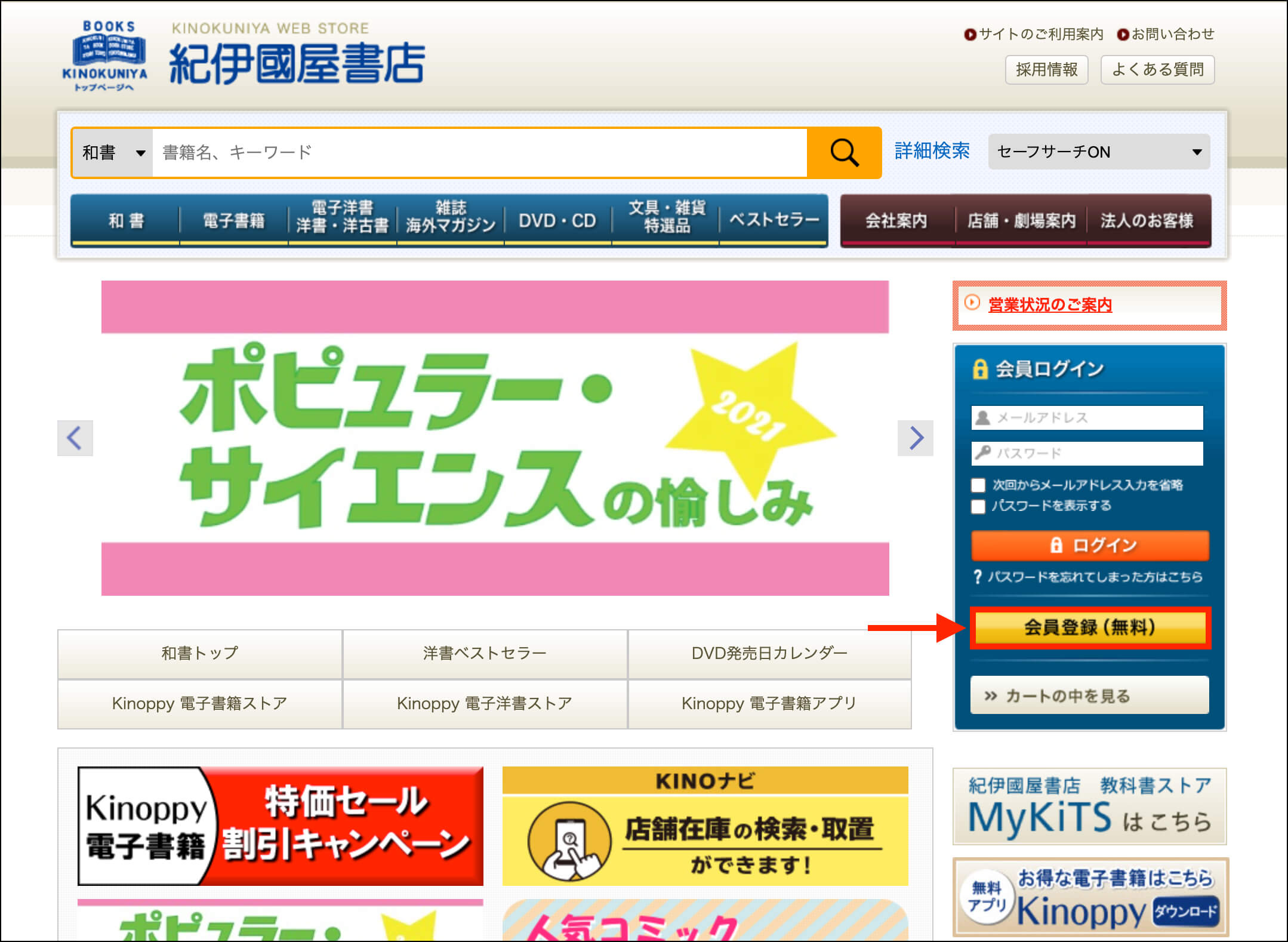The width and height of the screenshot is (1288, 942).
Task: Click the orange ログイン button
Action: (x=1090, y=545)
